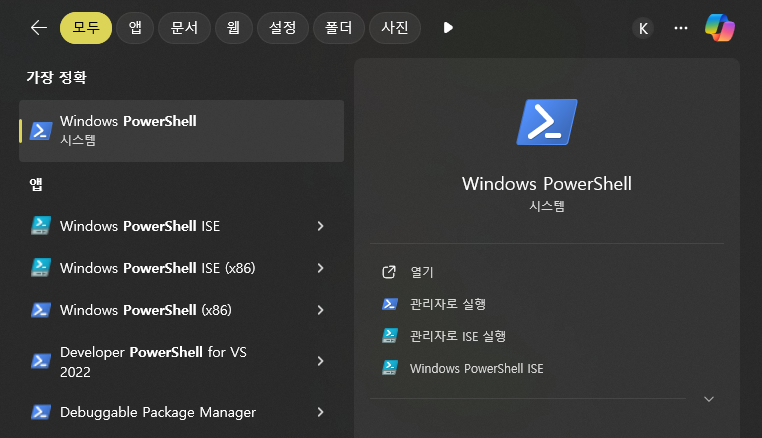Launch the Copilot icon
Screen dimensions: 762x438
(x=720, y=28)
